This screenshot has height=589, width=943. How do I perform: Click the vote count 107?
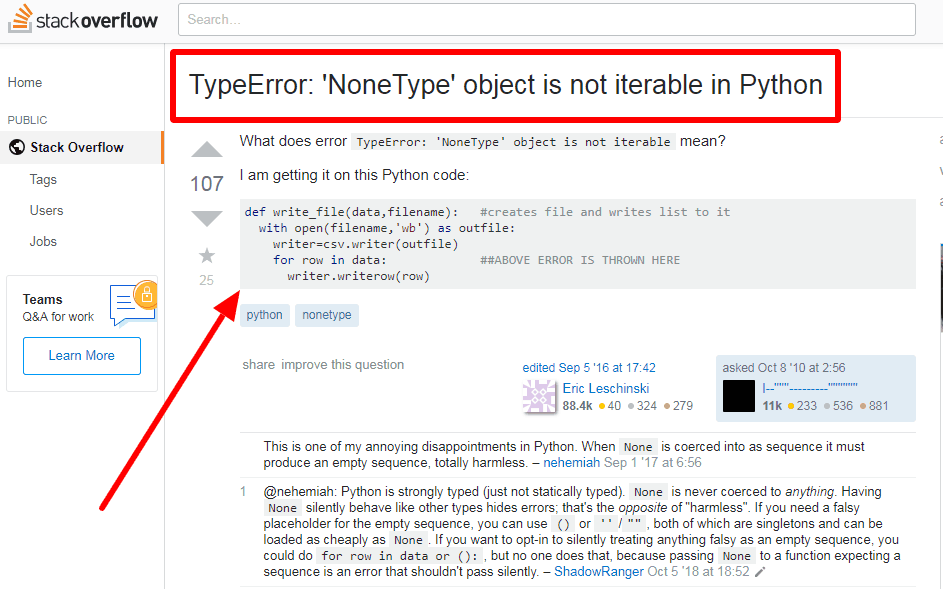[207, 183]
